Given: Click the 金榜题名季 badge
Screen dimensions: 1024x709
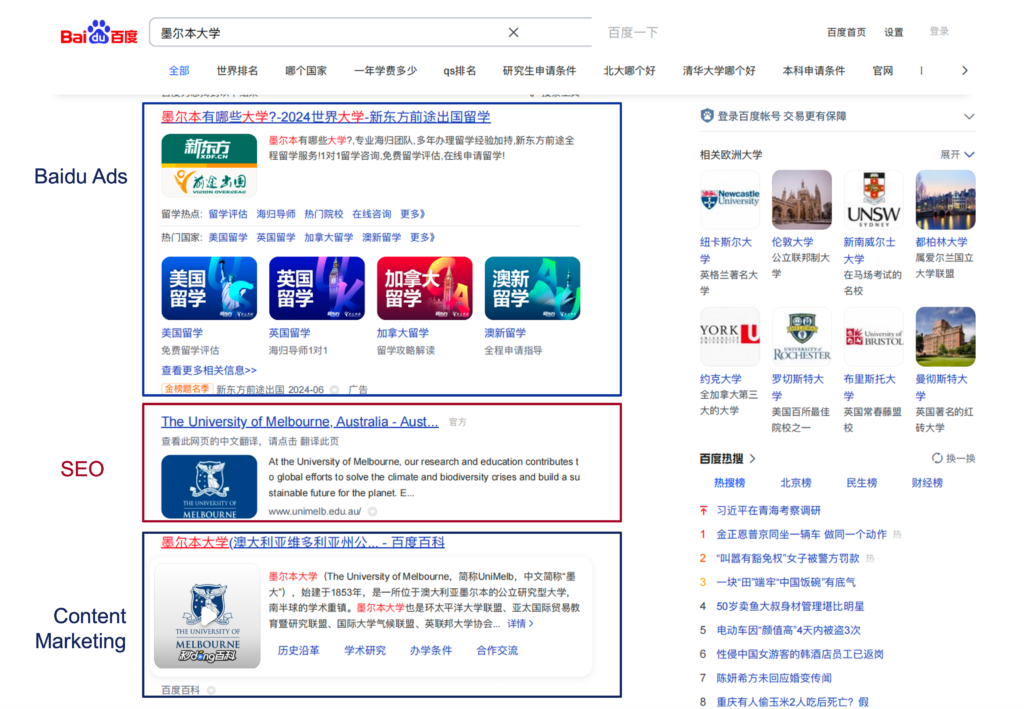Looking at the screenshot, I should [187, 389].
